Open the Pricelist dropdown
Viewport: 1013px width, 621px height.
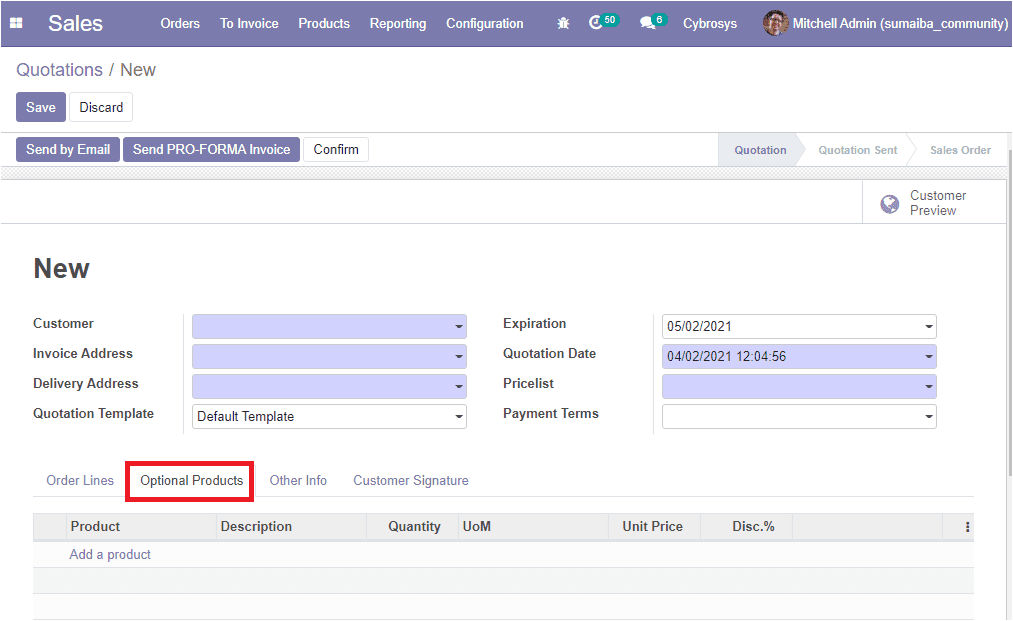point(929,387)
